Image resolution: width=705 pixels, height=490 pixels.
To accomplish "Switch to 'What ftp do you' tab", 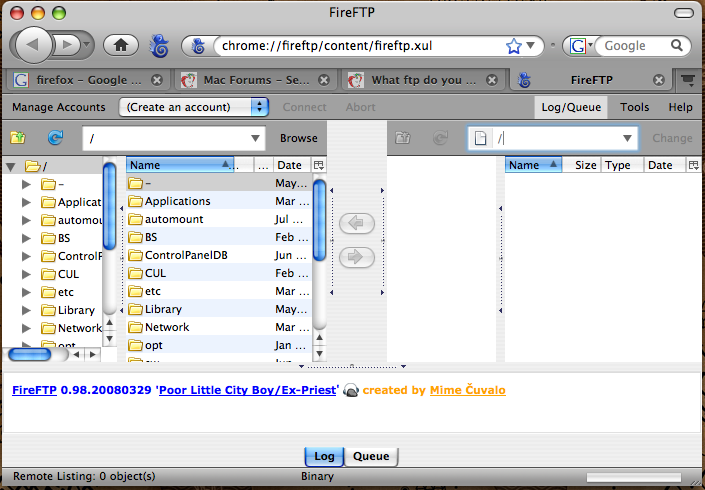I will pos(424,80).
